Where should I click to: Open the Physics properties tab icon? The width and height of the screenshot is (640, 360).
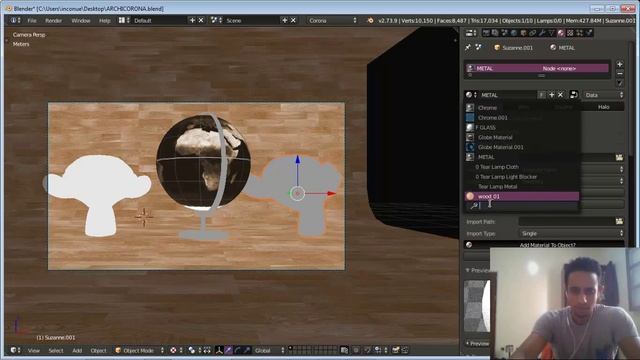[589, 33]
